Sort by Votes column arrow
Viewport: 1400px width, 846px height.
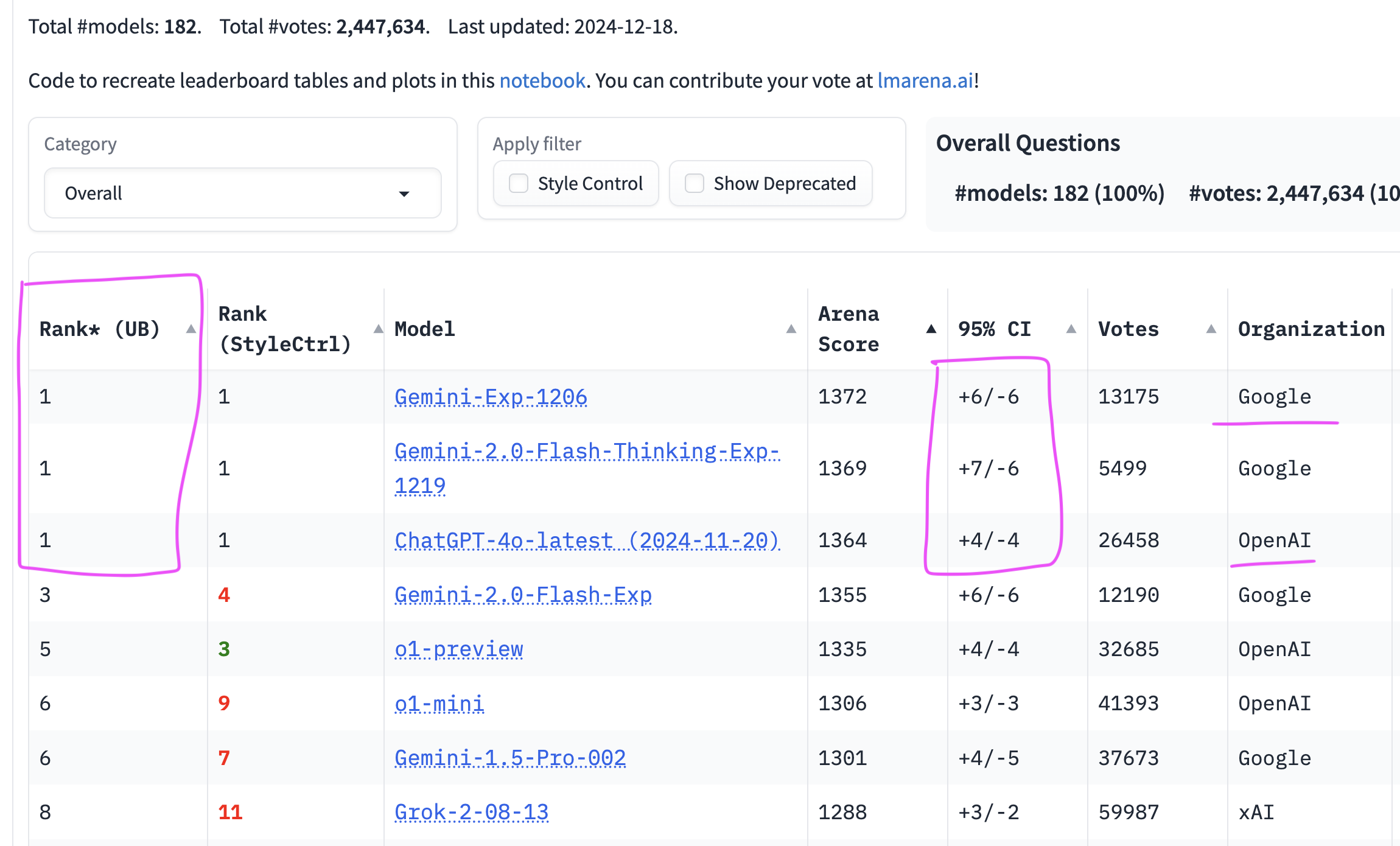(1211, 329)
